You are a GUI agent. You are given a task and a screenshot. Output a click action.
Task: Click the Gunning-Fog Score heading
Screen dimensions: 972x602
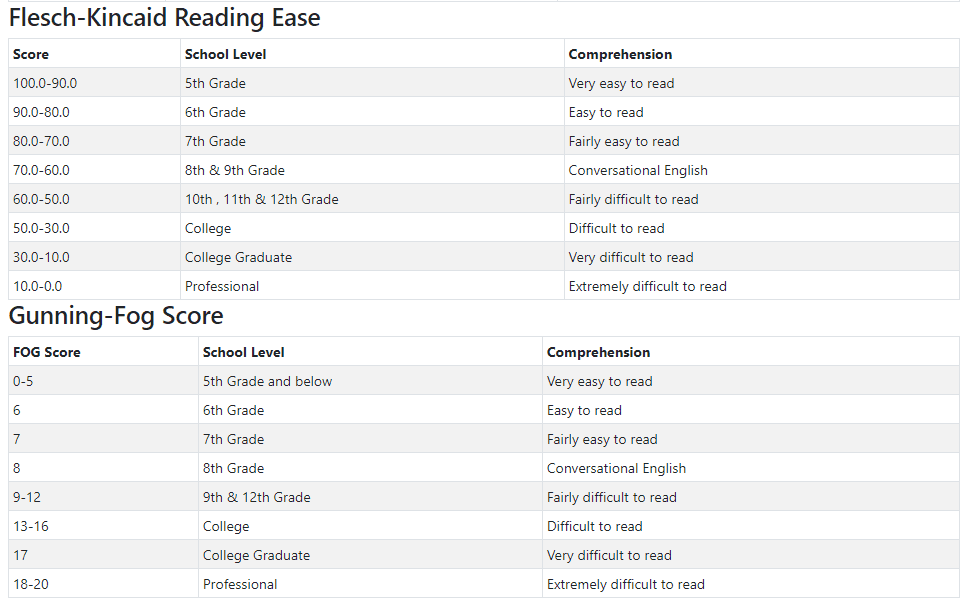tap(116, 316)
